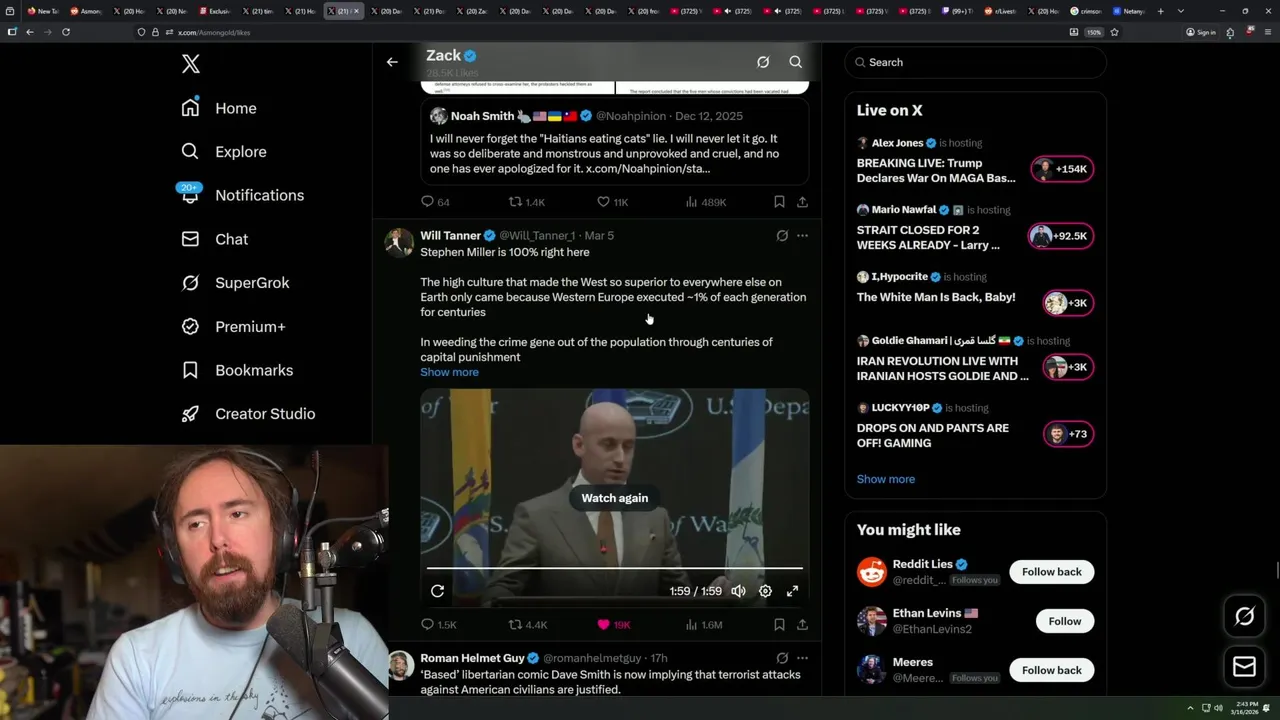Open the taskbar volume icon
Screen dimensions: 1280x720
pos(1218,708)
